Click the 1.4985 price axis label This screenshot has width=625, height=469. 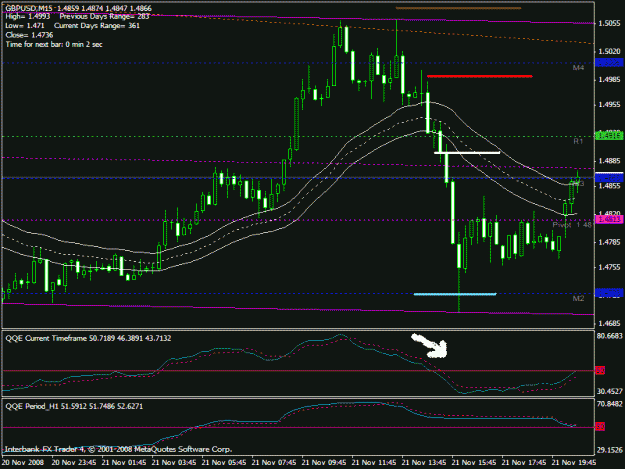click(609, 80)
